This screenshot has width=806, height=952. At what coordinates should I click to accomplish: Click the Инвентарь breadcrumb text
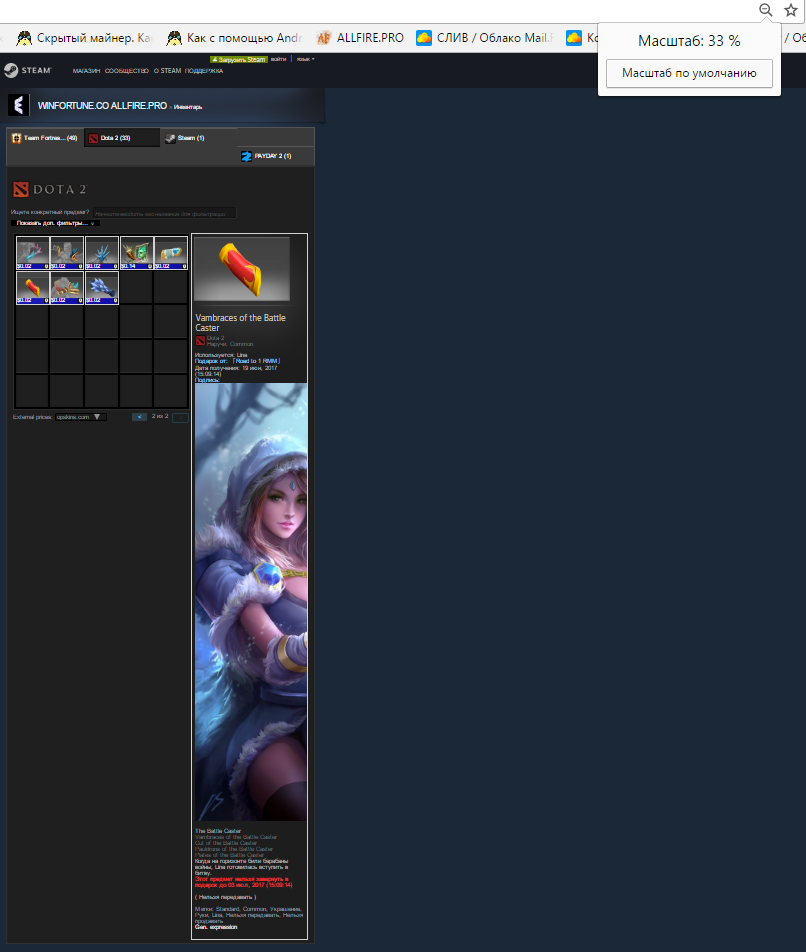[x=188, y=107]
